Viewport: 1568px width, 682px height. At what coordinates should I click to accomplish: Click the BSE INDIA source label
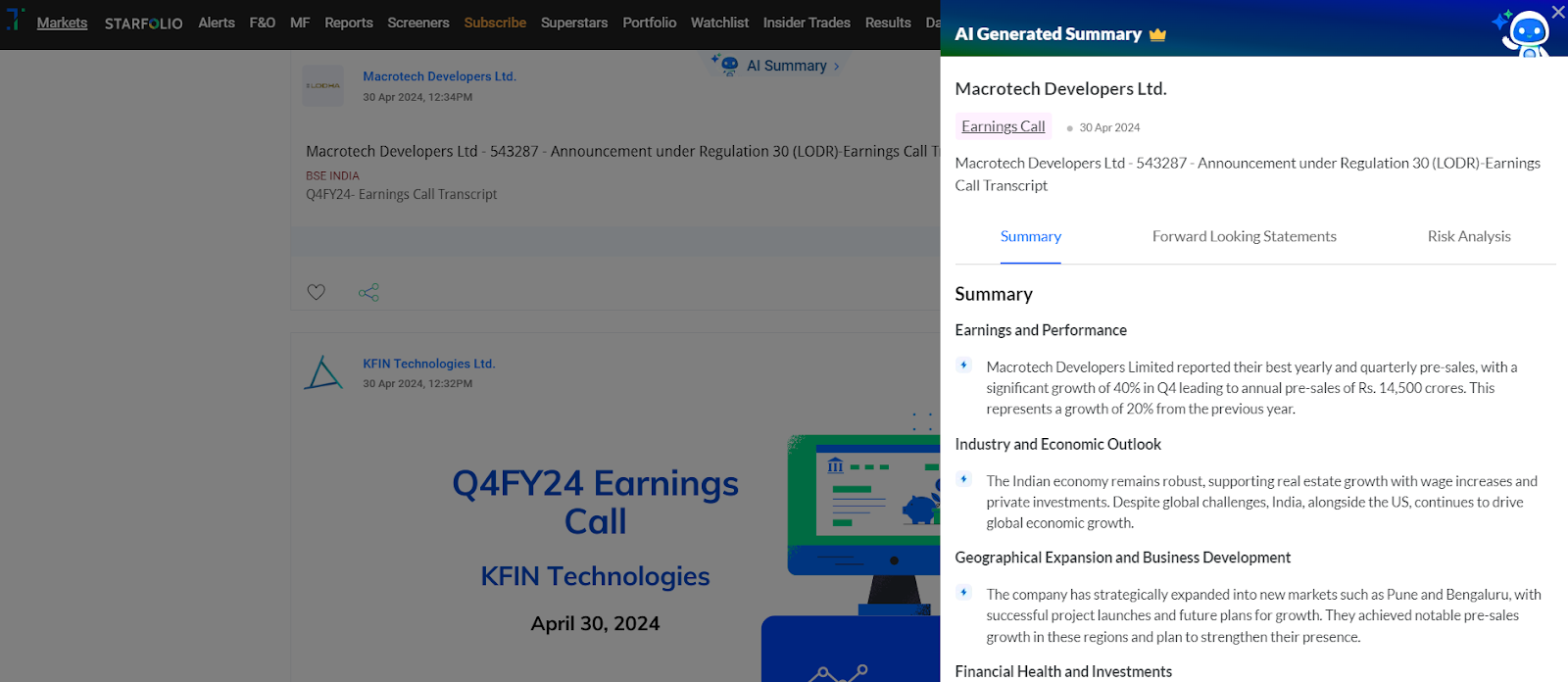pos(332,176)
